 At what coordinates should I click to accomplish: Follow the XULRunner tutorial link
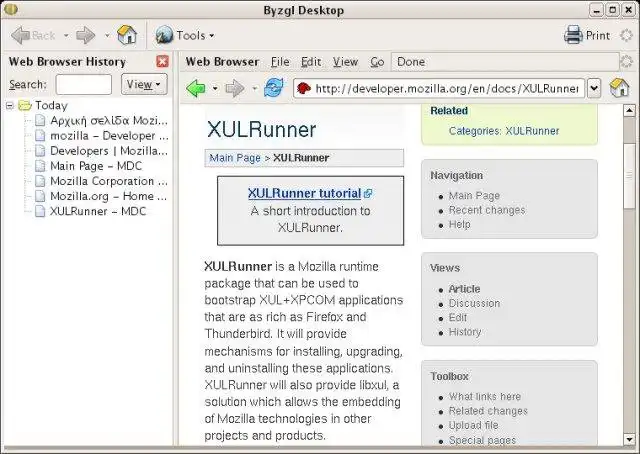click(304, 193)
